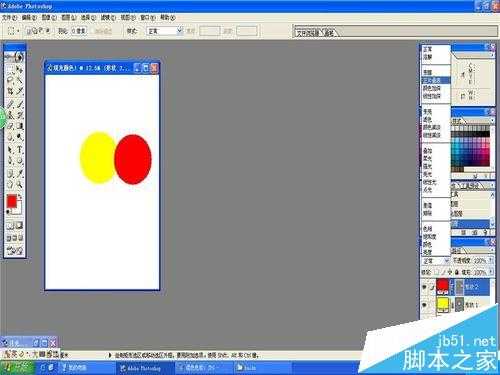The width and height of the screenshot is (500, 375).
Task: Select the Hand tool
Action: pyautogui.click(x=11, y=184)
